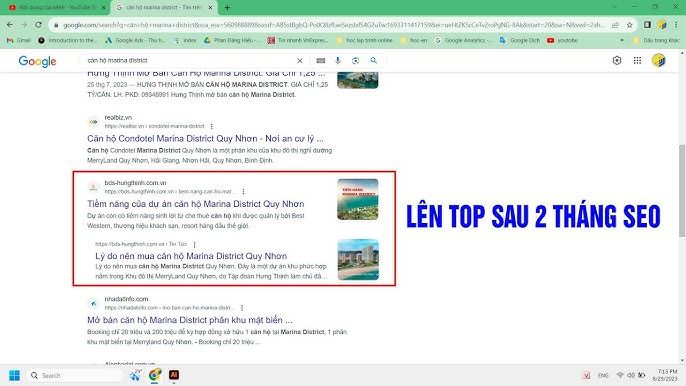The width and height of the screenshot is (686, 386).
Task: Open Adobe Illustrator from taskbar
Action: (174, 375)
